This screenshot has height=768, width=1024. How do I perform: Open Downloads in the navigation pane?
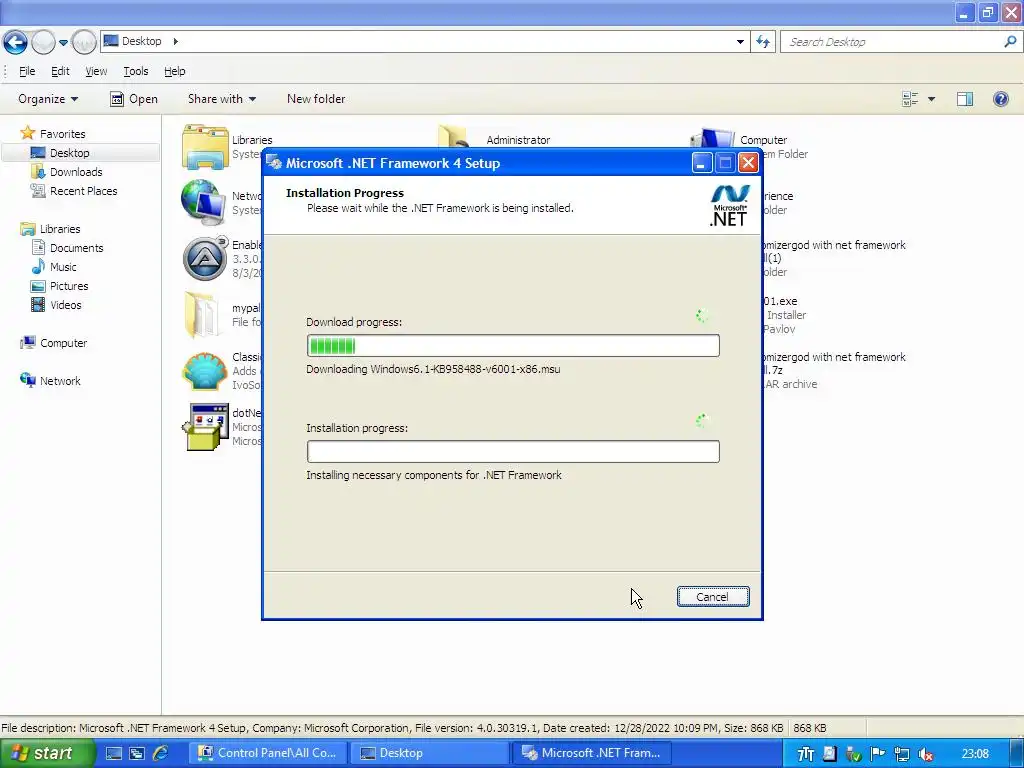tap(76, 172)
